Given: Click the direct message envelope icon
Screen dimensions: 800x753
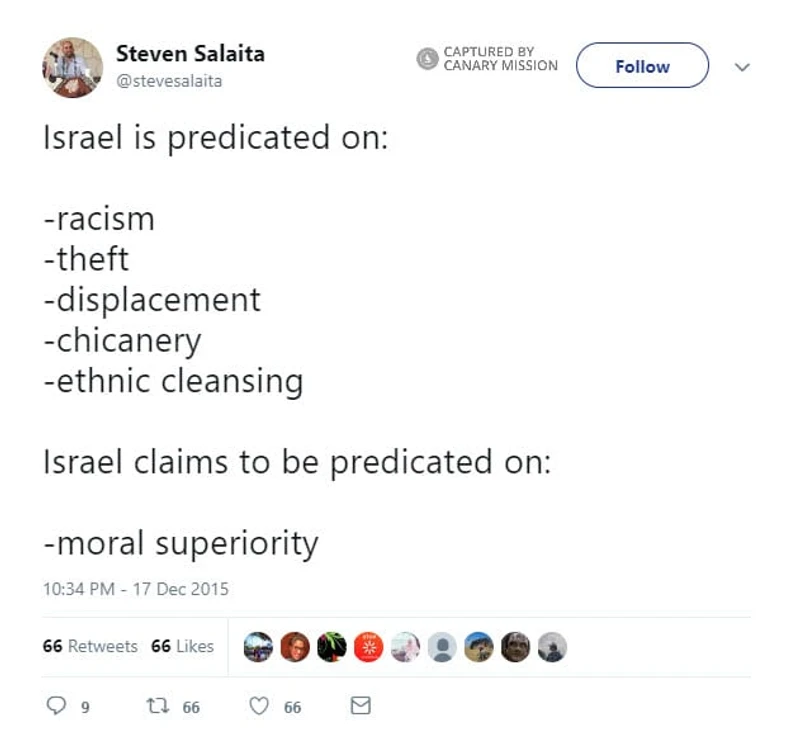Looking at the screenshot, I should [x=360, y=705].
